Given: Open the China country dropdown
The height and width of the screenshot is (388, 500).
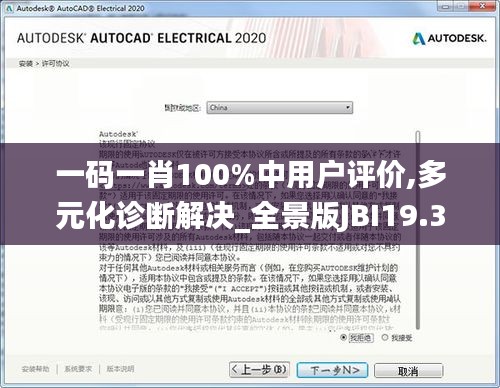Looking at the screenshot, I should click(x=279, y=108).
